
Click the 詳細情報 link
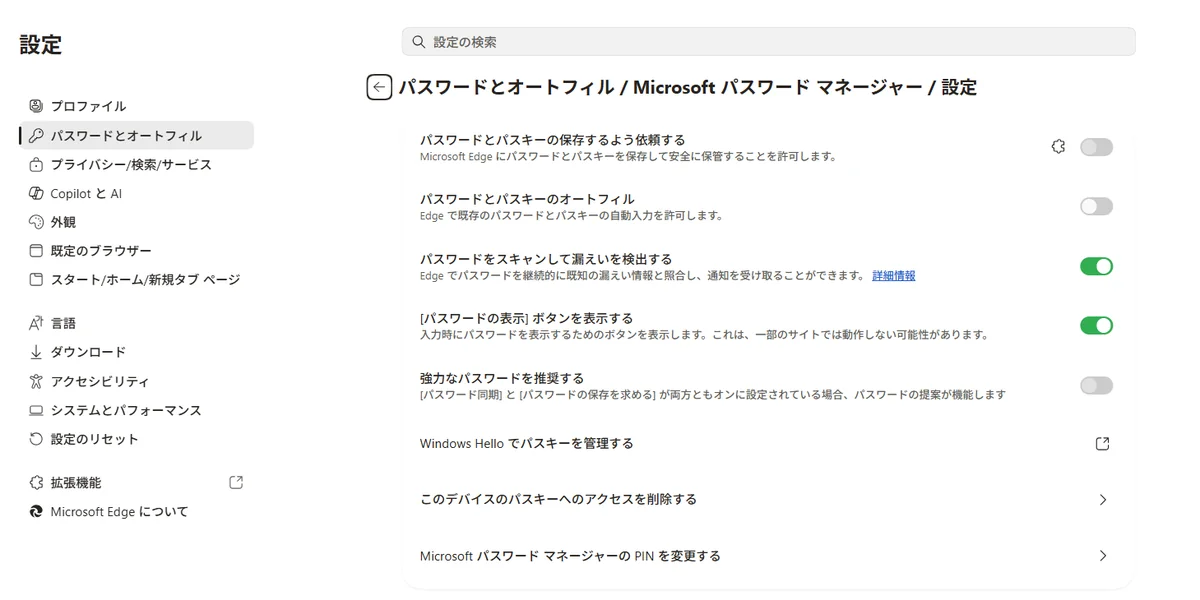point(893,276)
